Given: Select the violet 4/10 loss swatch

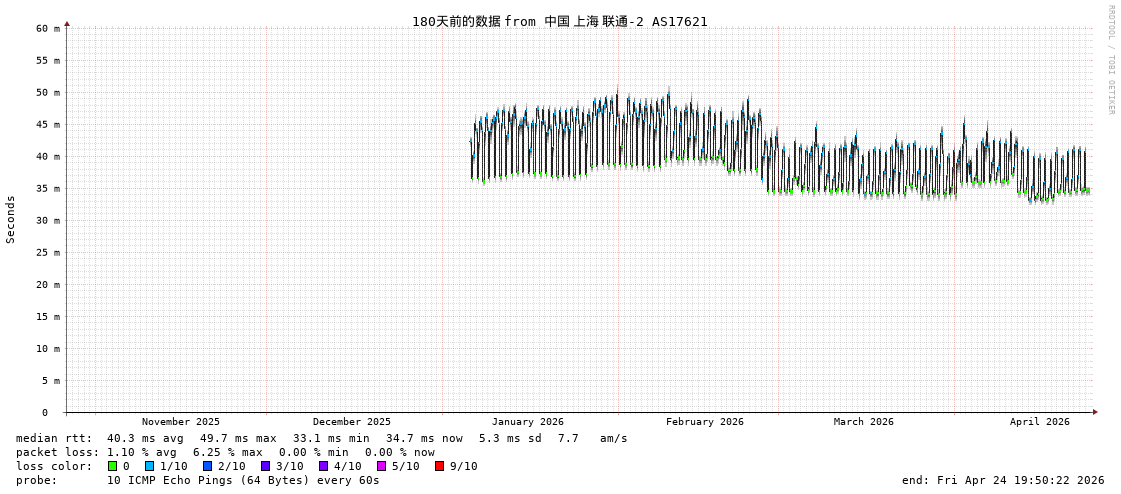Looking at the screenshot, I should click(x=323, y=466).
